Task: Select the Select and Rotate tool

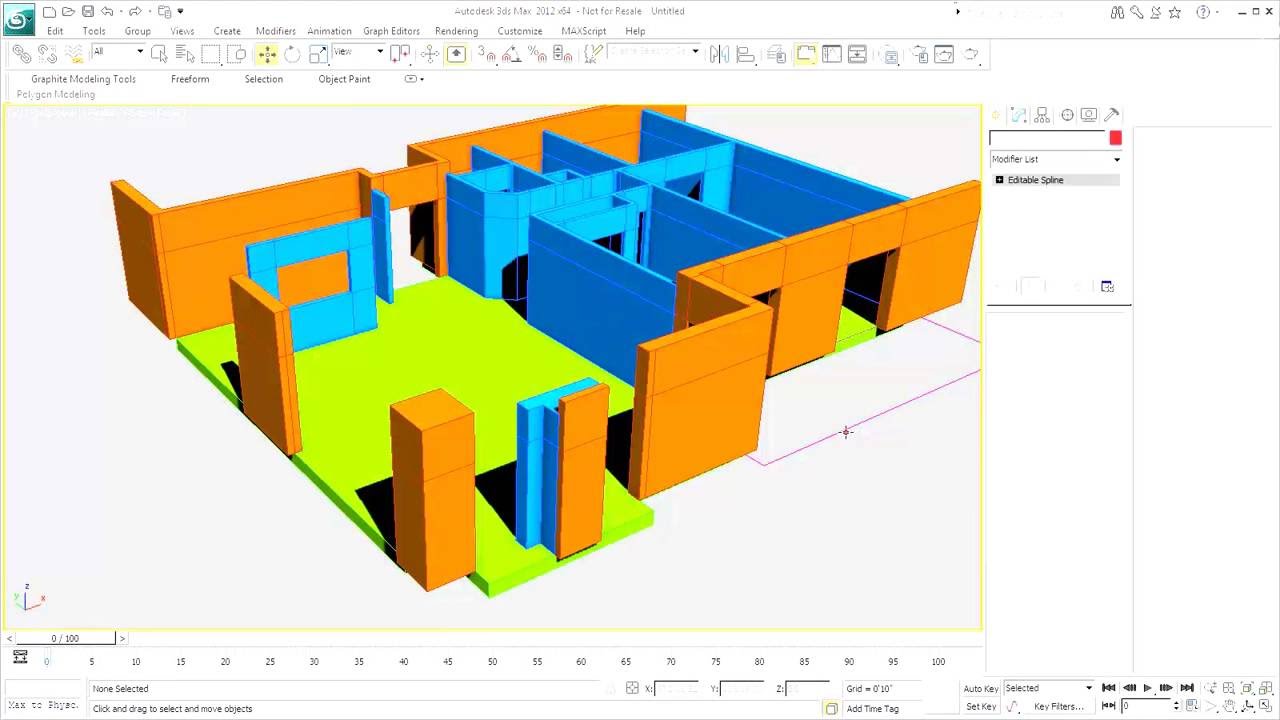Action: (291, 53)
